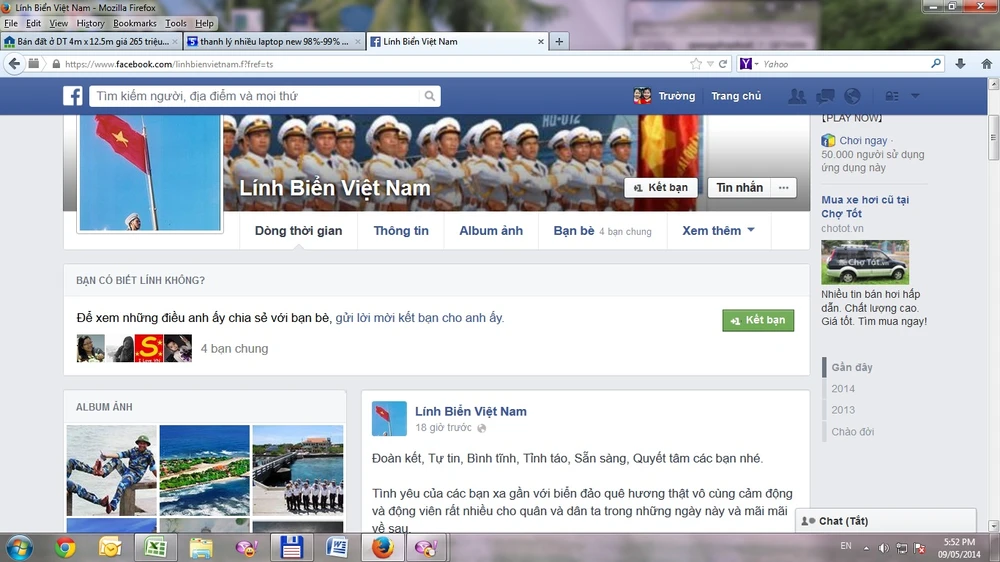Viewport: 1000px width, 562px height.
Task: Open album photo of soldier sitting
Action: (112, 470)
